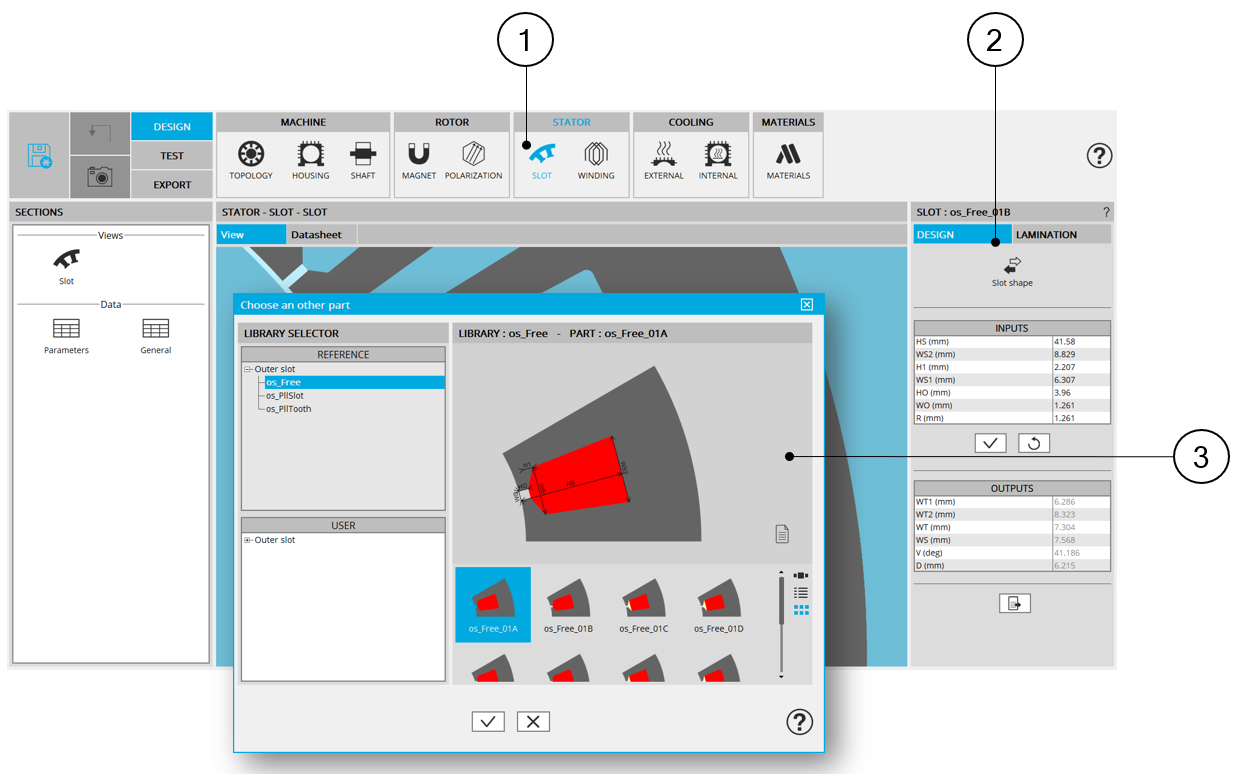Collapse the Outer slot reference tree
1242x774 pixels.
click(x=248, y=370)
